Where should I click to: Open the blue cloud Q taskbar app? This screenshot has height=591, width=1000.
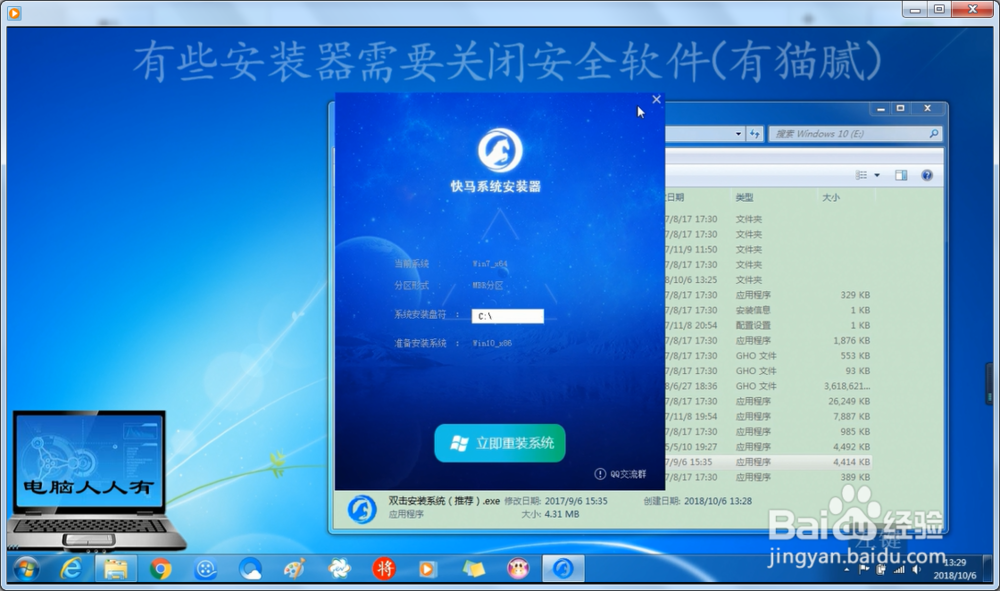250,569
